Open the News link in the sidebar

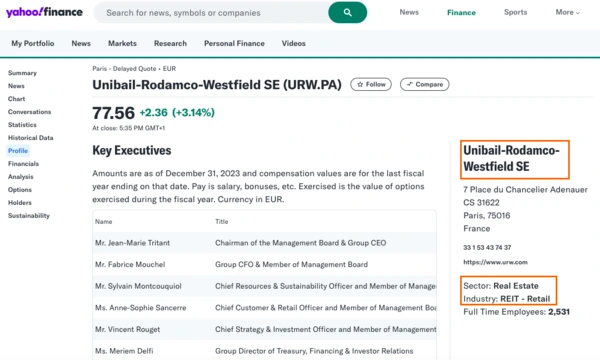[x=16, y=86]
